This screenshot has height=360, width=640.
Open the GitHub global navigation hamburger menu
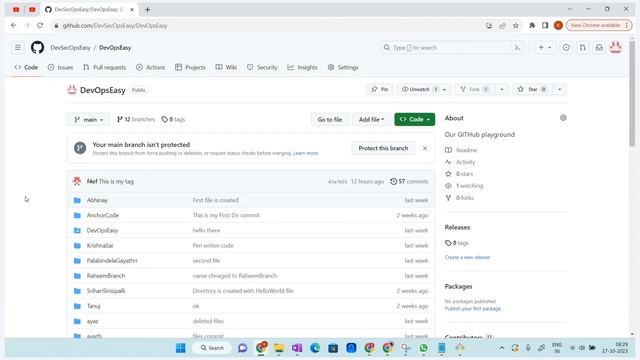click(18, 47)
